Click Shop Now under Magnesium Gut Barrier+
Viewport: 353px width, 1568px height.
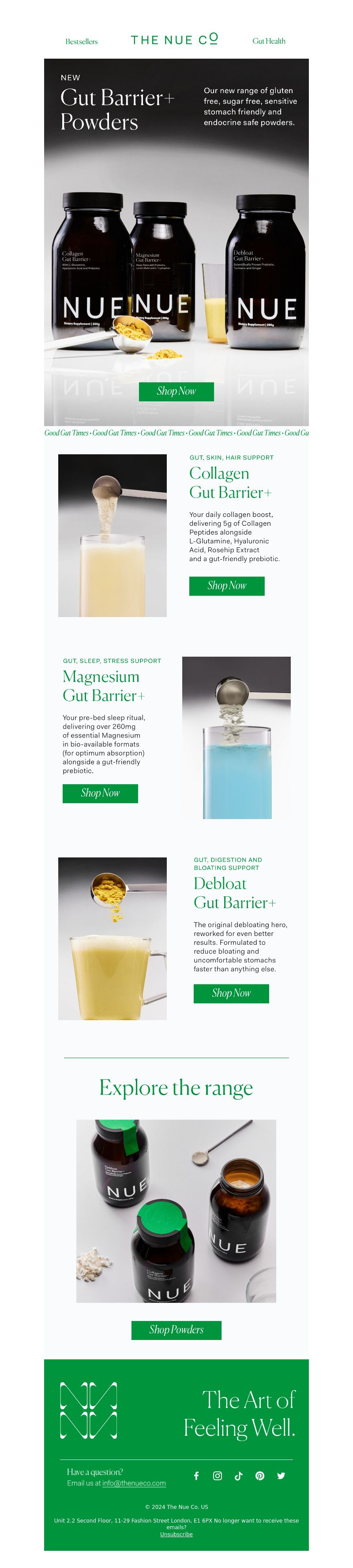point(101,793)
